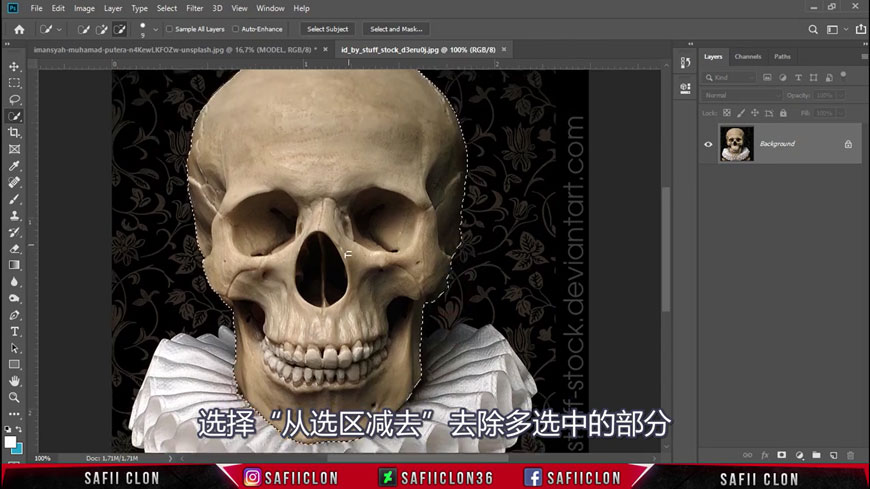The height and width of the screenshot is (489, 870).
Task: Select the Lasso tool
Action: 14,100
